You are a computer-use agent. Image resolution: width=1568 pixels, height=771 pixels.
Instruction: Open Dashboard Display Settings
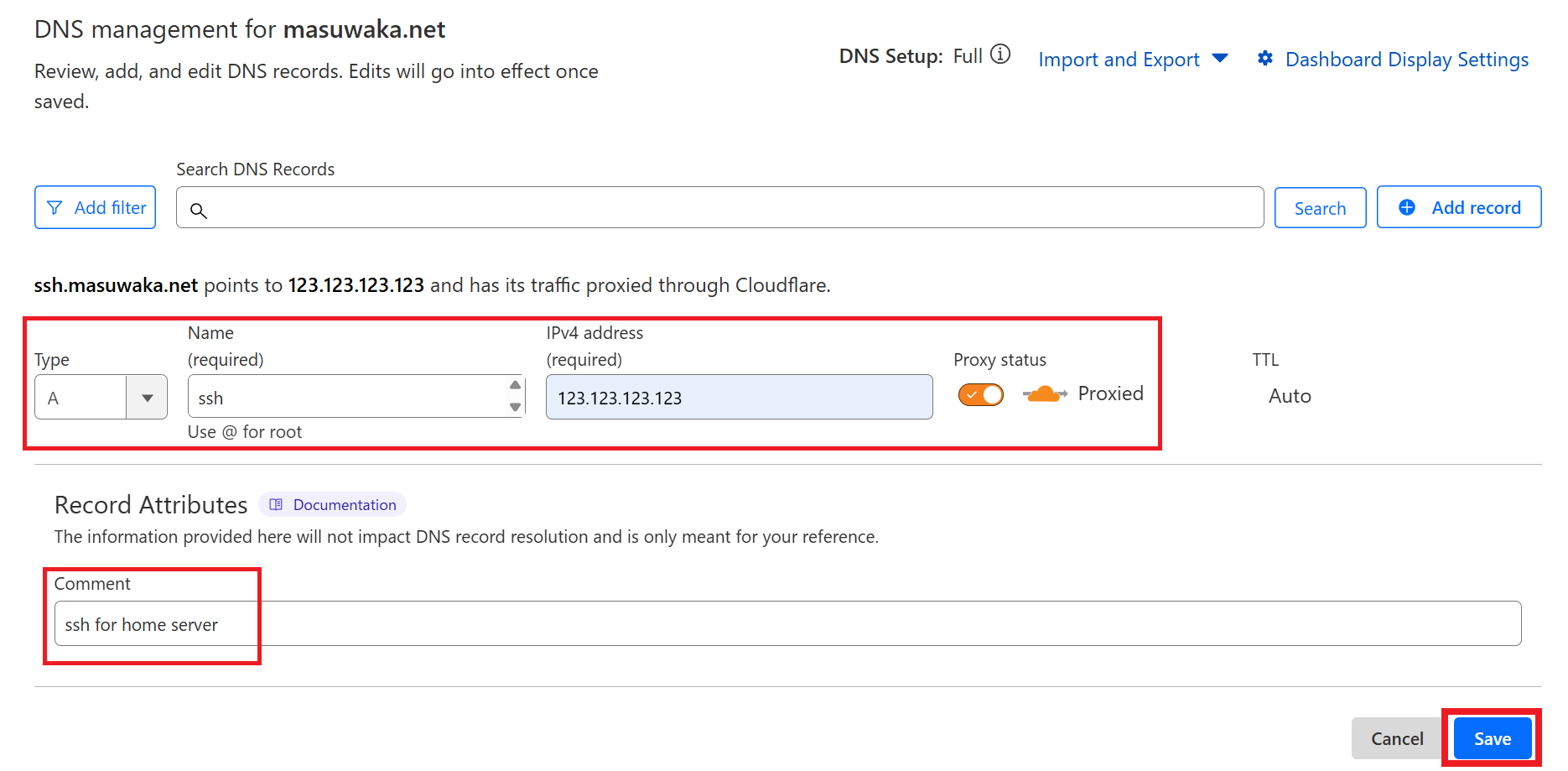tap(1406, 60)
